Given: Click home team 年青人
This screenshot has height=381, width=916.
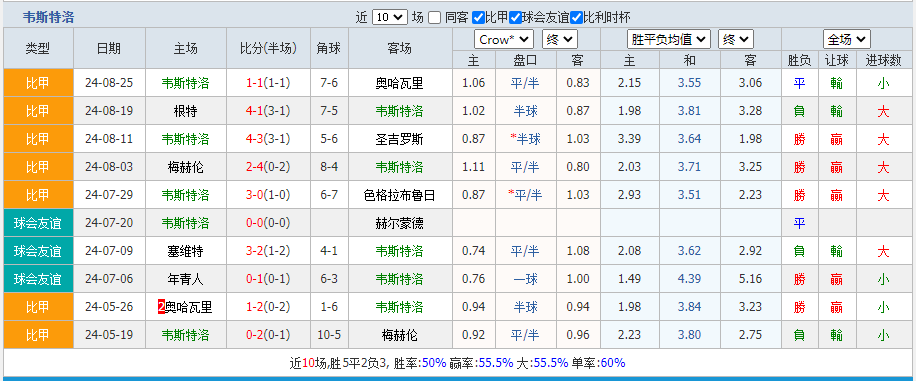Looking at the screenshot, I should pos(186,279).
